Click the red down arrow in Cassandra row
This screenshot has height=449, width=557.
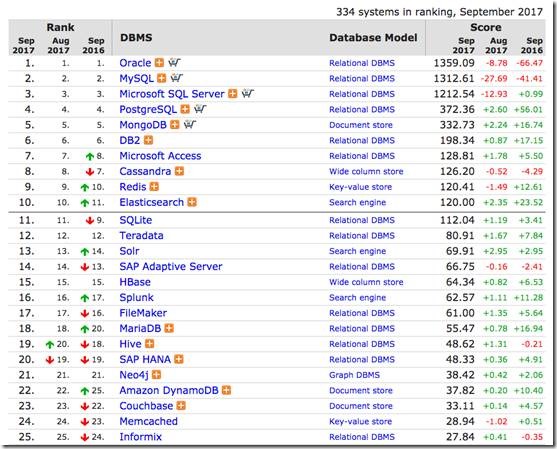click(x=90, y=172)
